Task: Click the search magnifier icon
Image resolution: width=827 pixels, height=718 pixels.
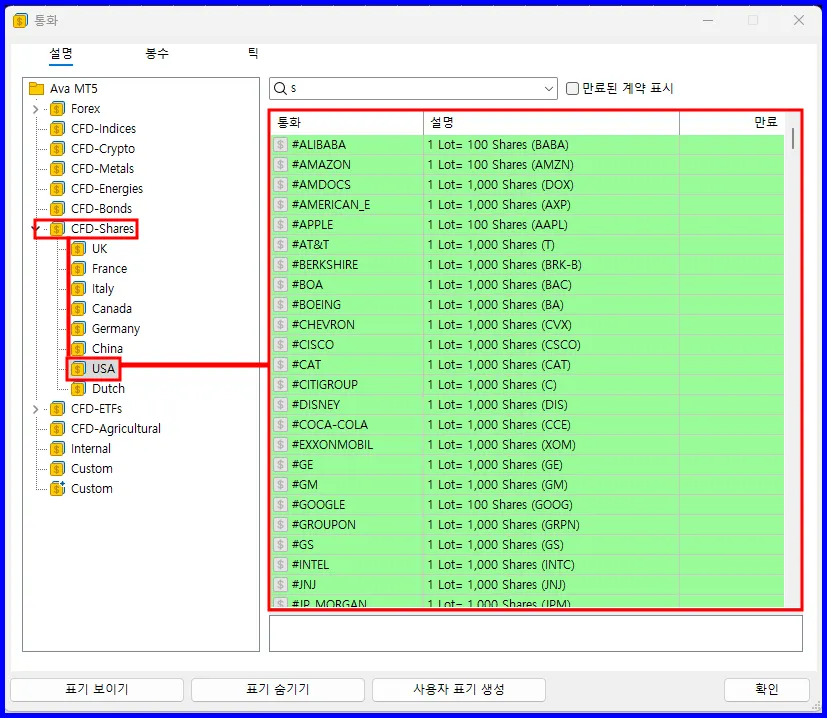Action: coord(280,89)
